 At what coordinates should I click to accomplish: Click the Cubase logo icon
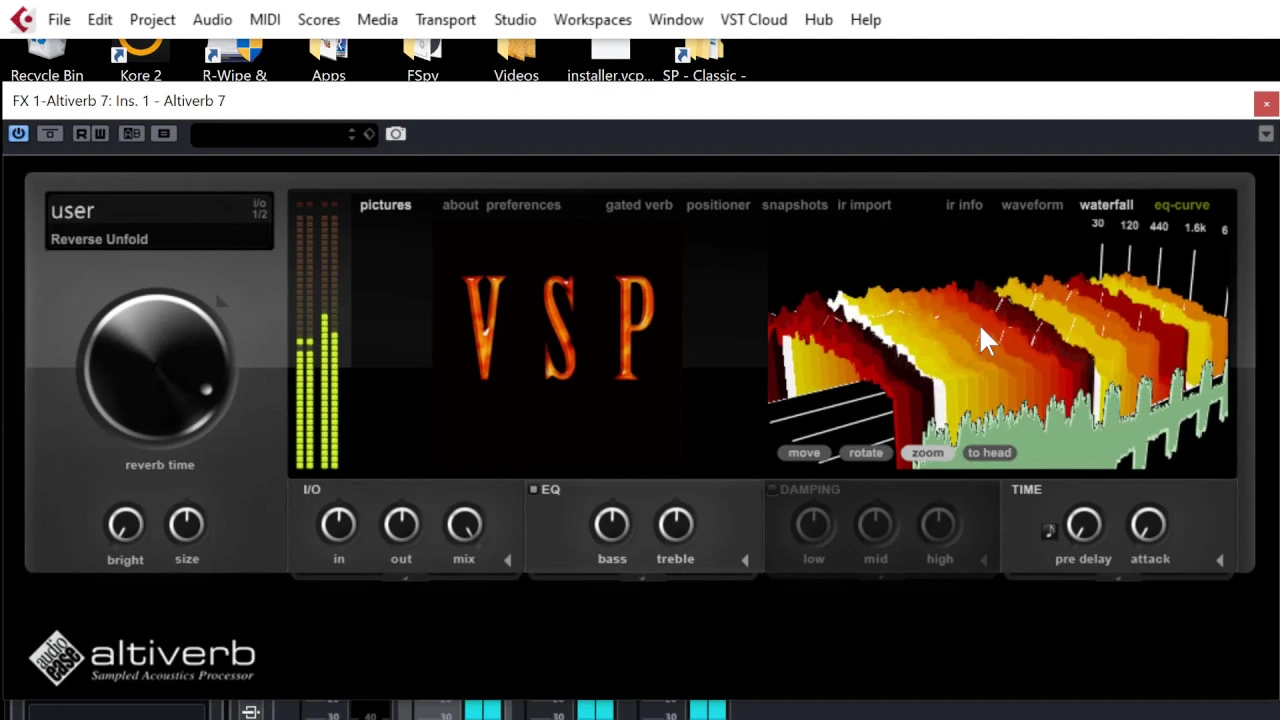click(x=22, y=19)
